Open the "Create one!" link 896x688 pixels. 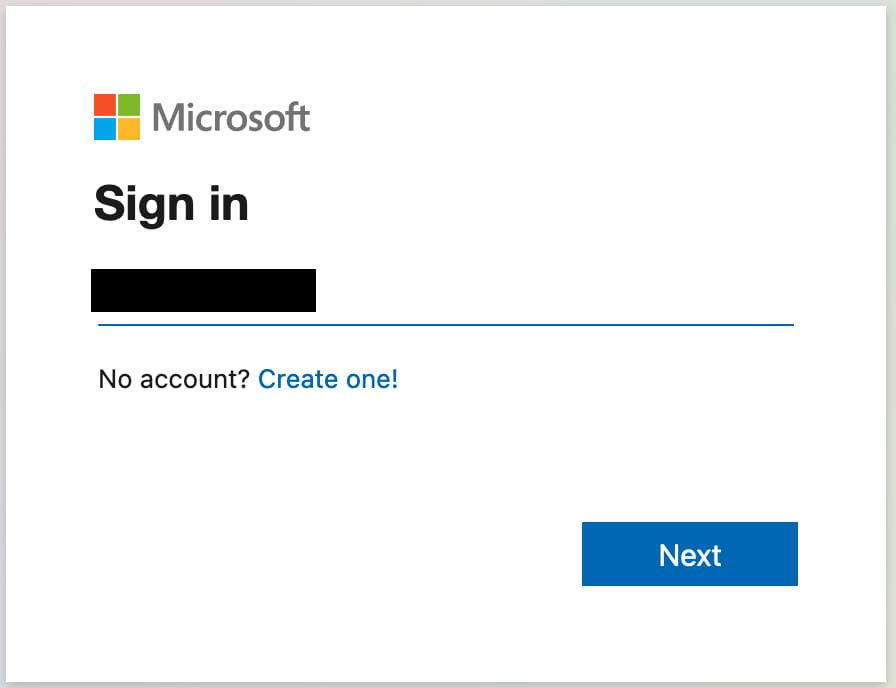(x=328, y=379)
